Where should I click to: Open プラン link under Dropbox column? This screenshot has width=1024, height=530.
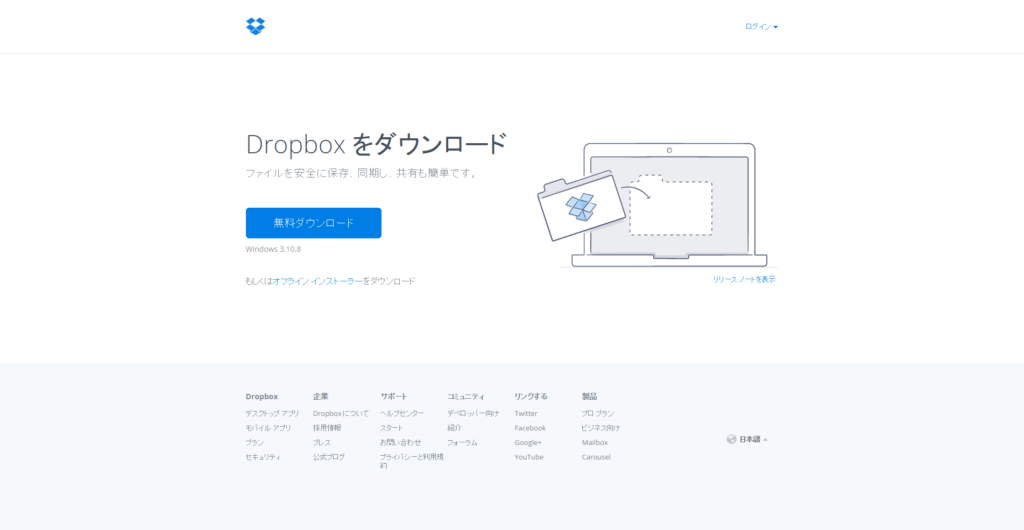(x=255, y=443)
